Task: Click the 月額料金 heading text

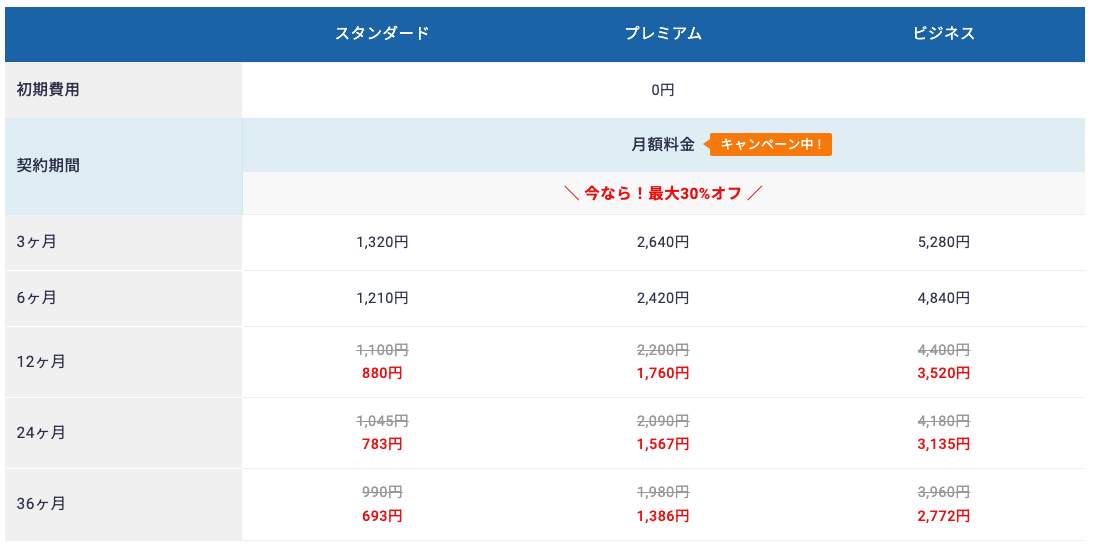Action: pyautogui.click(x=662, y=144)
